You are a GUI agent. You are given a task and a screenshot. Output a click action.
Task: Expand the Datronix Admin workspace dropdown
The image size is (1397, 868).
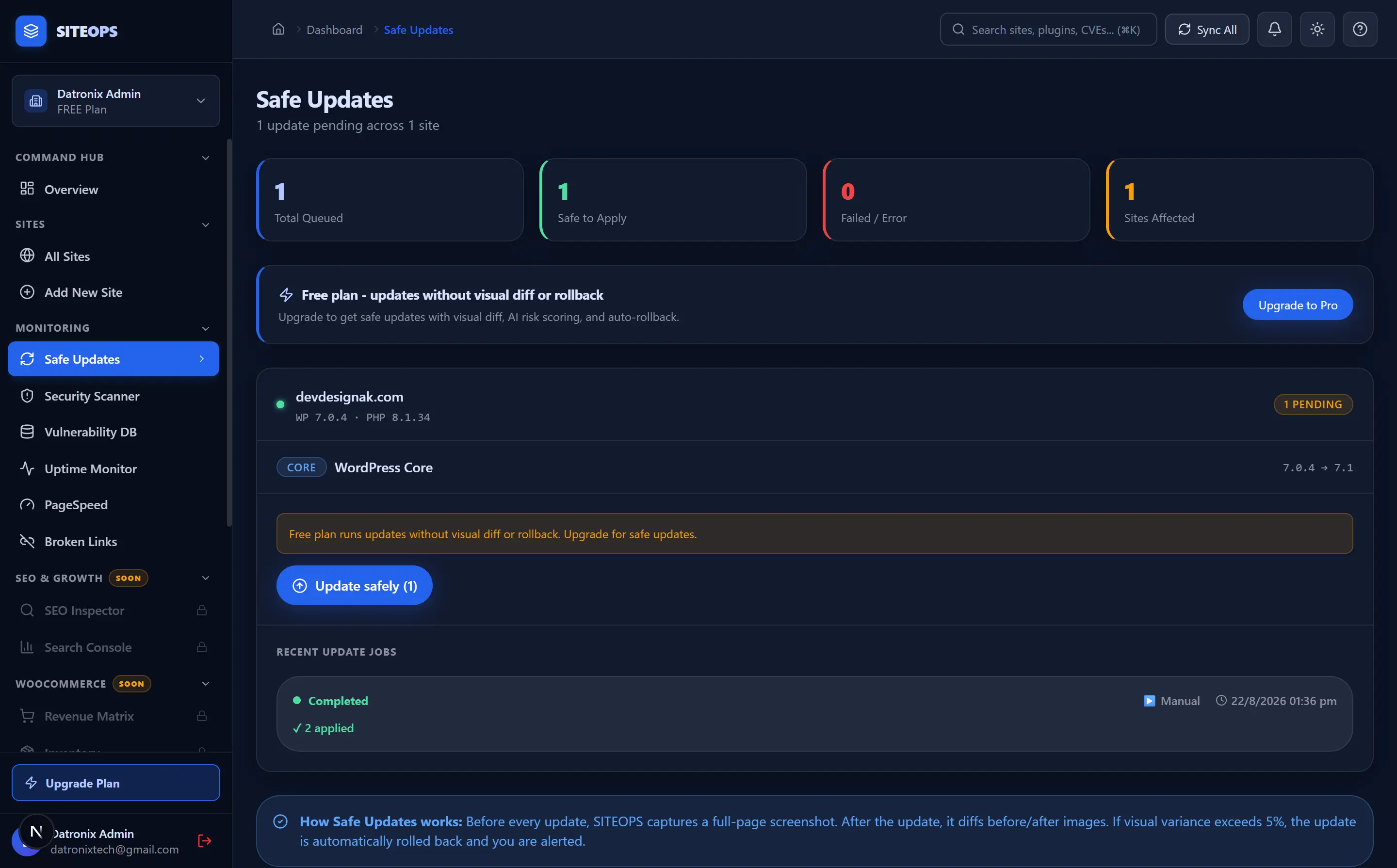tap(116, 101)
